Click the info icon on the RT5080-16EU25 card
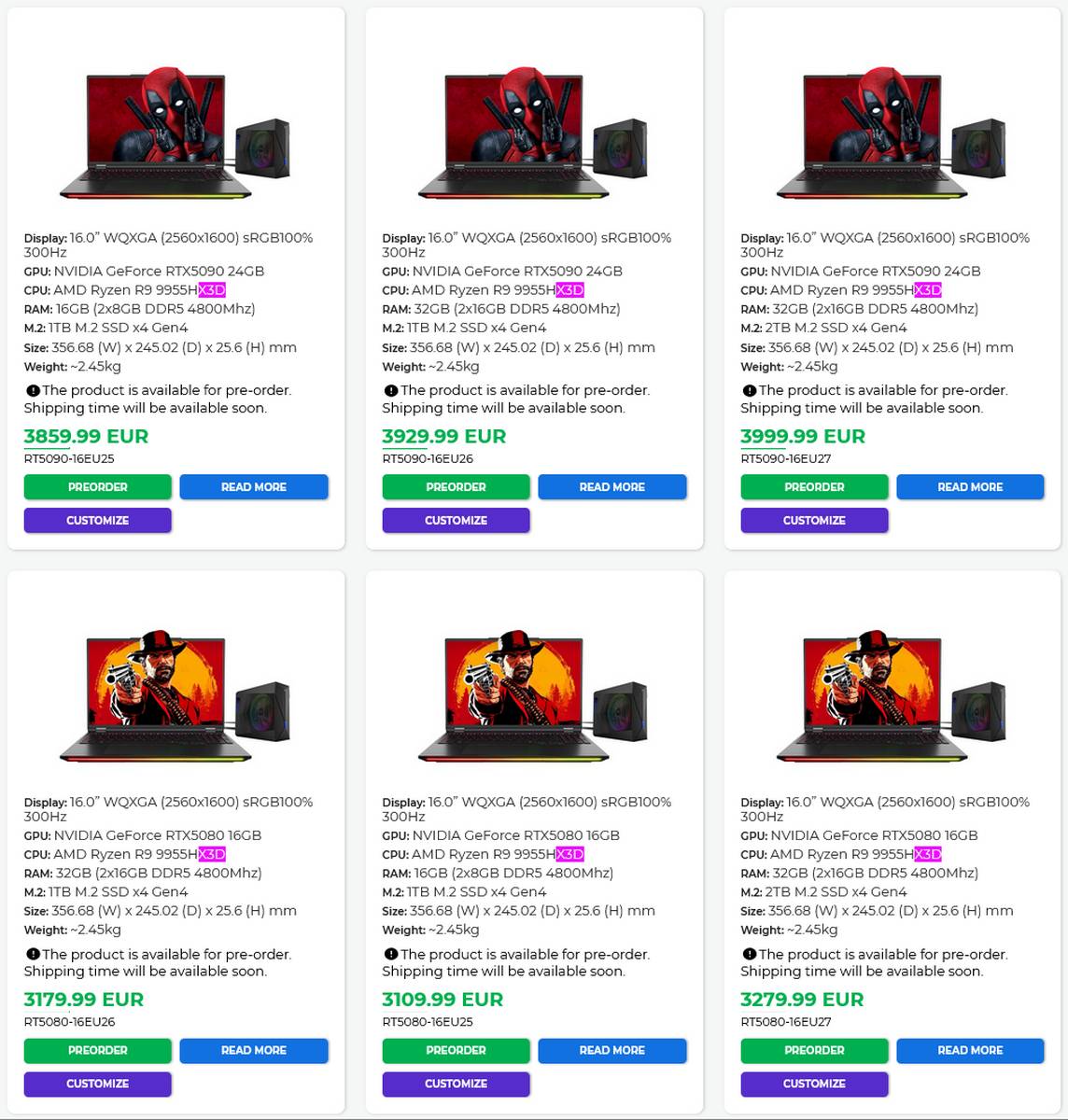 click(389, 954)
